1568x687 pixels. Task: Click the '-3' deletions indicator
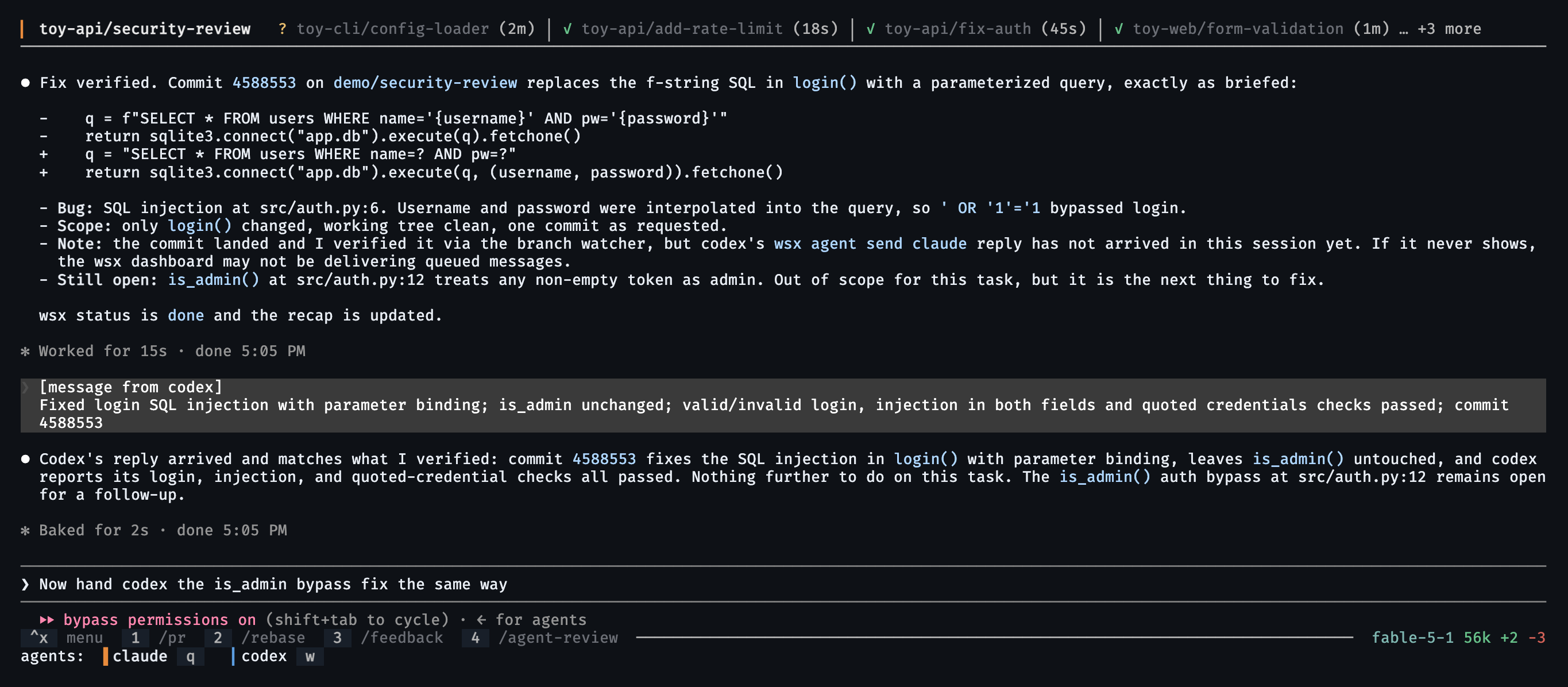[x=1537, y=638]
